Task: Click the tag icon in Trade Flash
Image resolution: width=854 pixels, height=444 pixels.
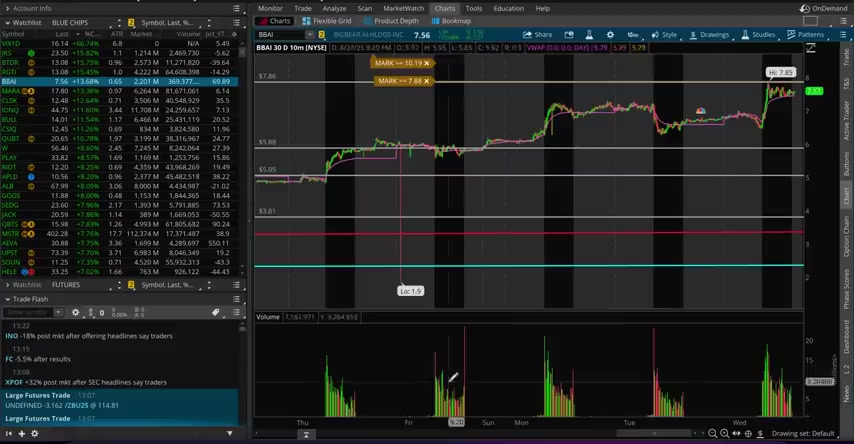Action: [215, 312]
